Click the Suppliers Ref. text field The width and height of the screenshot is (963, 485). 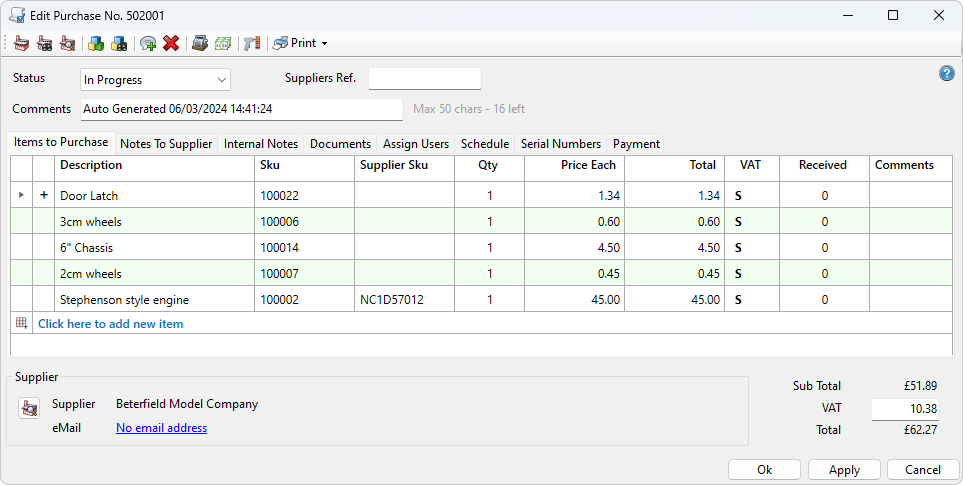(424, 79)
